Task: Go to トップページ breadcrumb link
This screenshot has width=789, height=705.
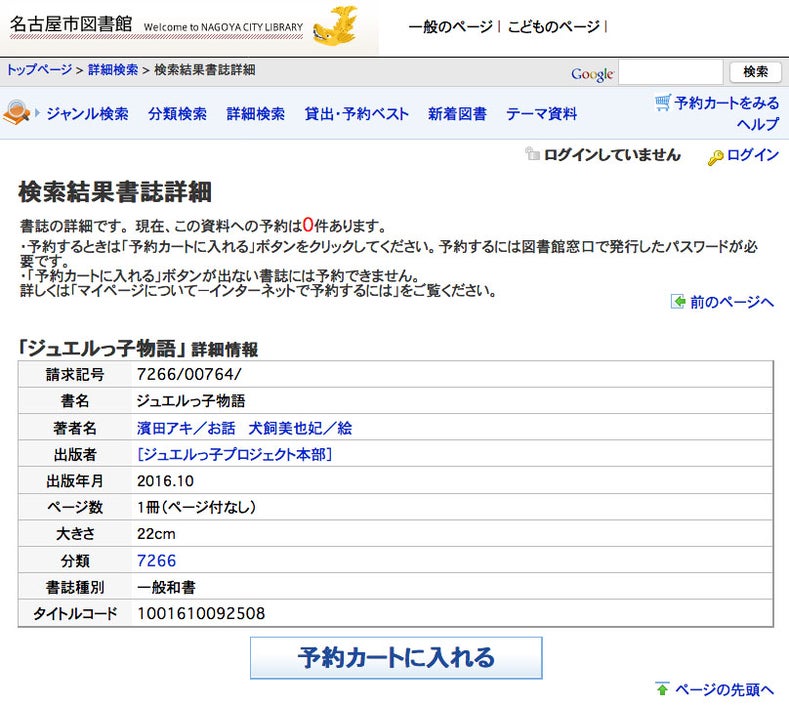Action: point(40,70)
